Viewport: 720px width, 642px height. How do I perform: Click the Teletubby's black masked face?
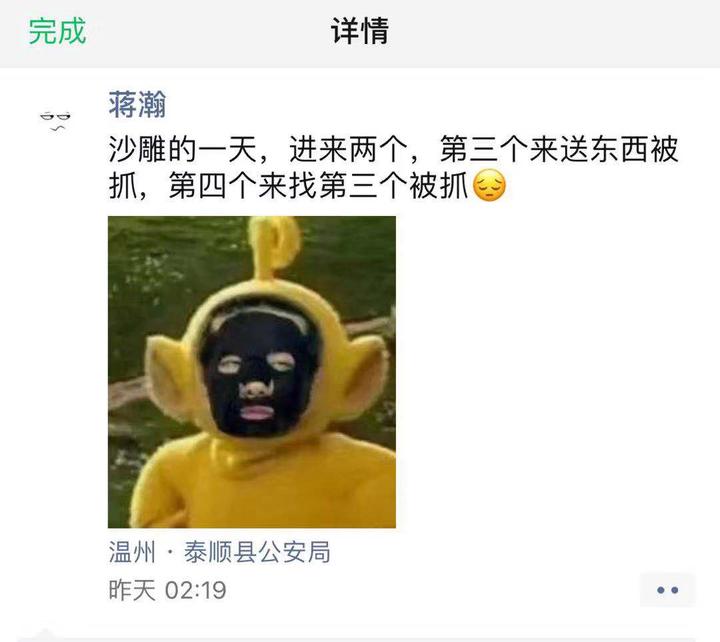258,372
